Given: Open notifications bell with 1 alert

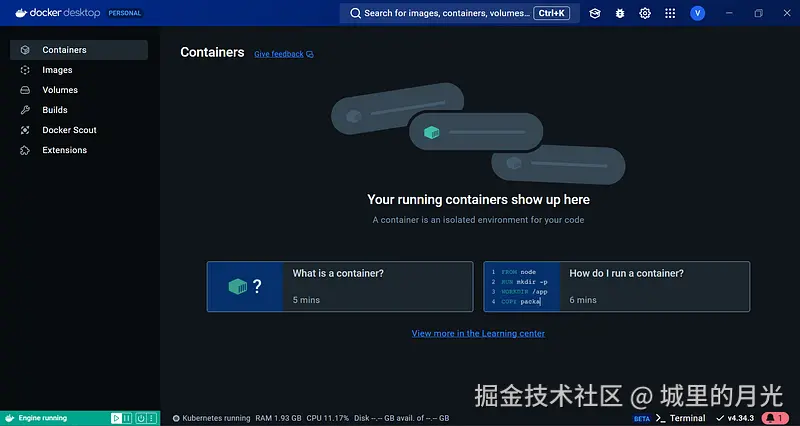Looking at the screenshot, I should [774, 418].
